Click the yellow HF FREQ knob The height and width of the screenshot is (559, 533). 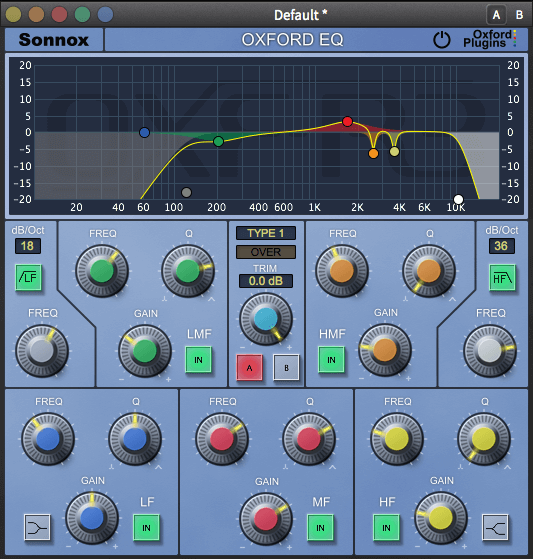click(x=397, y=439)
